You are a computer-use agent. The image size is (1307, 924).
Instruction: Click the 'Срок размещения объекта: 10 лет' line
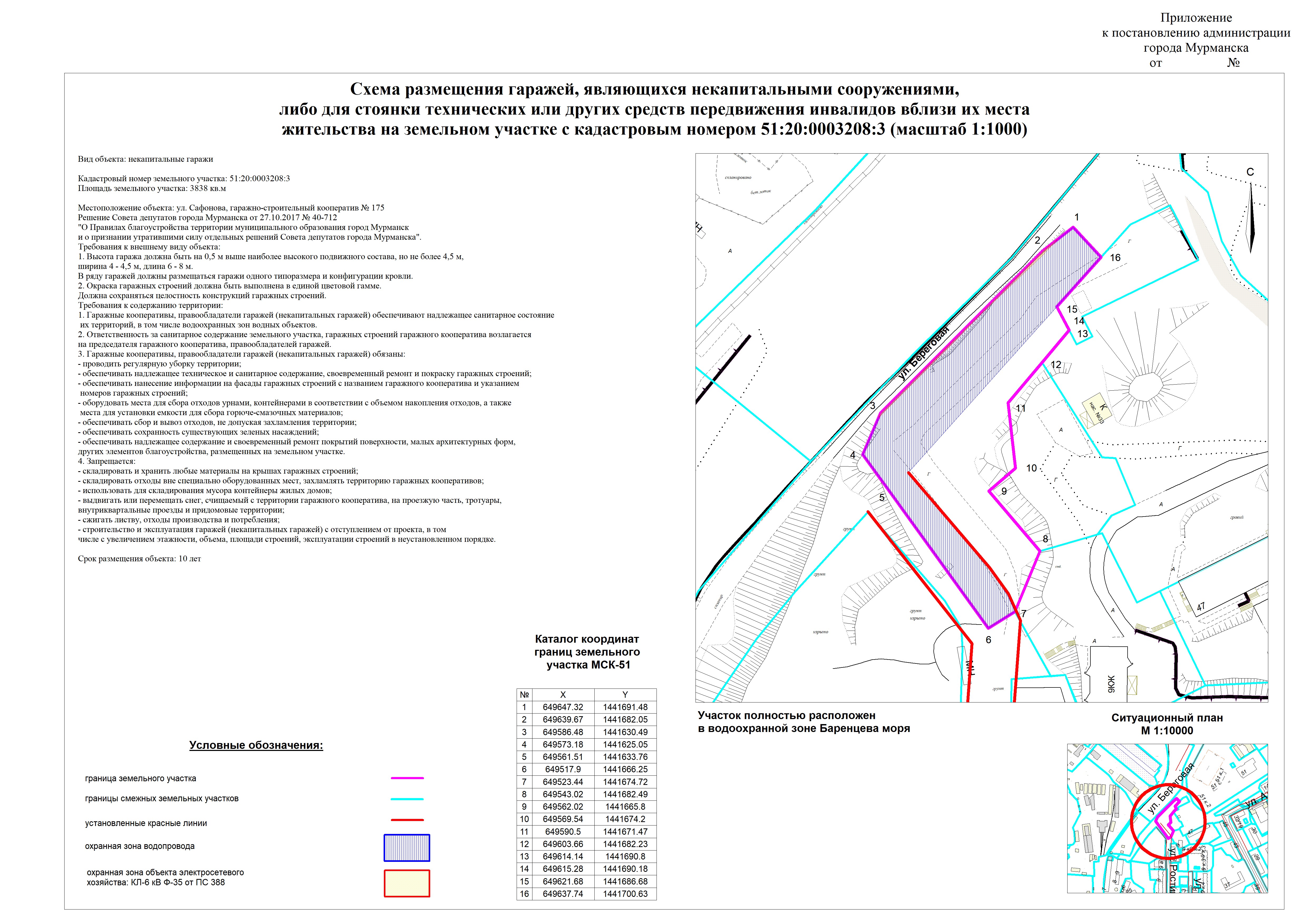(139, 559)
